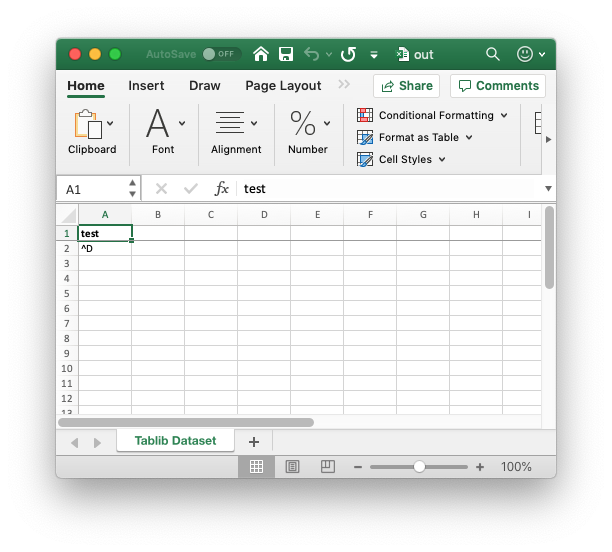Click the horizontal scrollbar thumb
This screenshot has height=552, width=612.
tap(186, 423)
